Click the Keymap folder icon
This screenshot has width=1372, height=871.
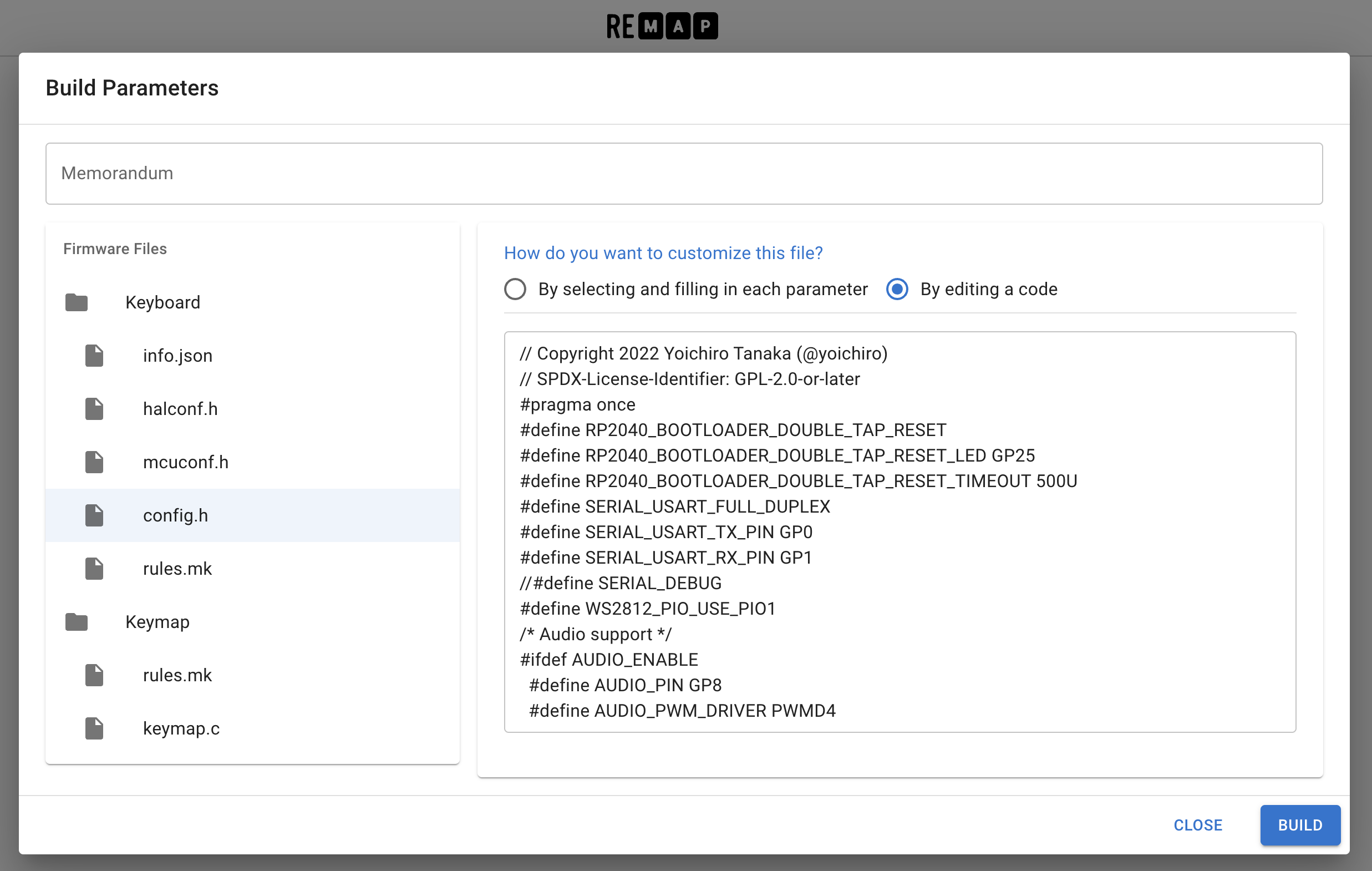coord(77,622)
